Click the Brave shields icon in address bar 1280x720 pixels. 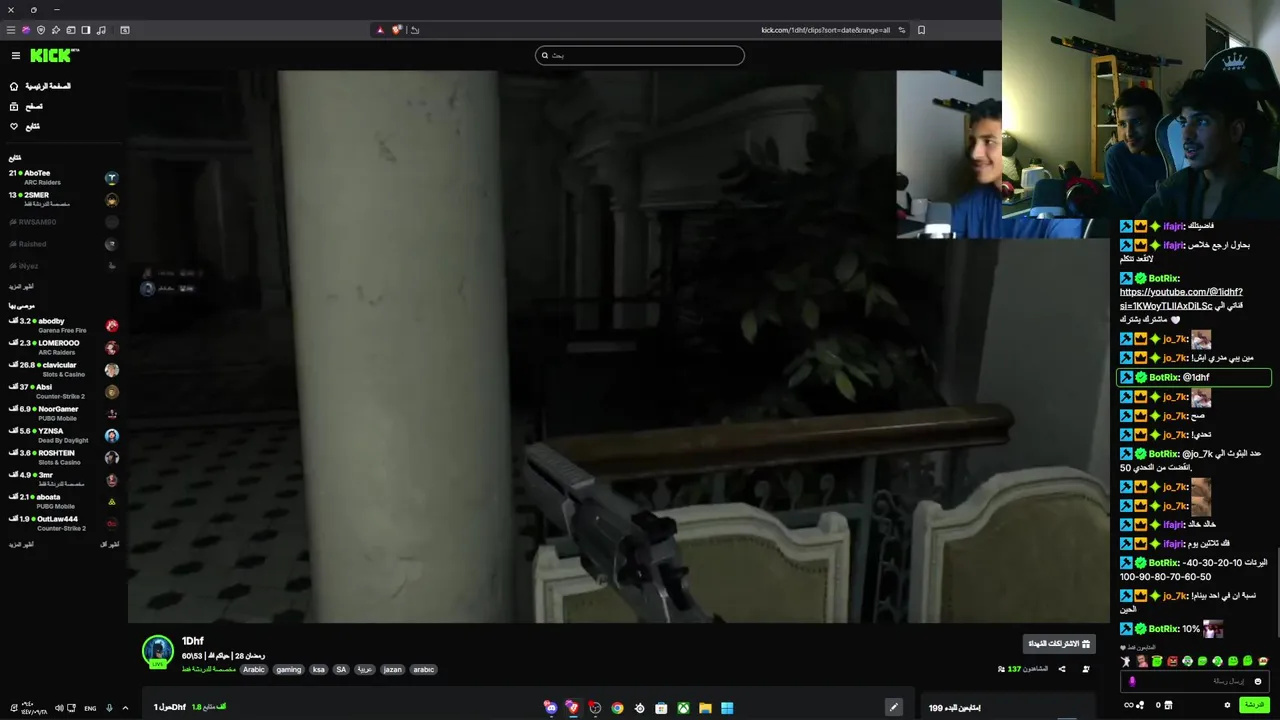tap(396, 30)
